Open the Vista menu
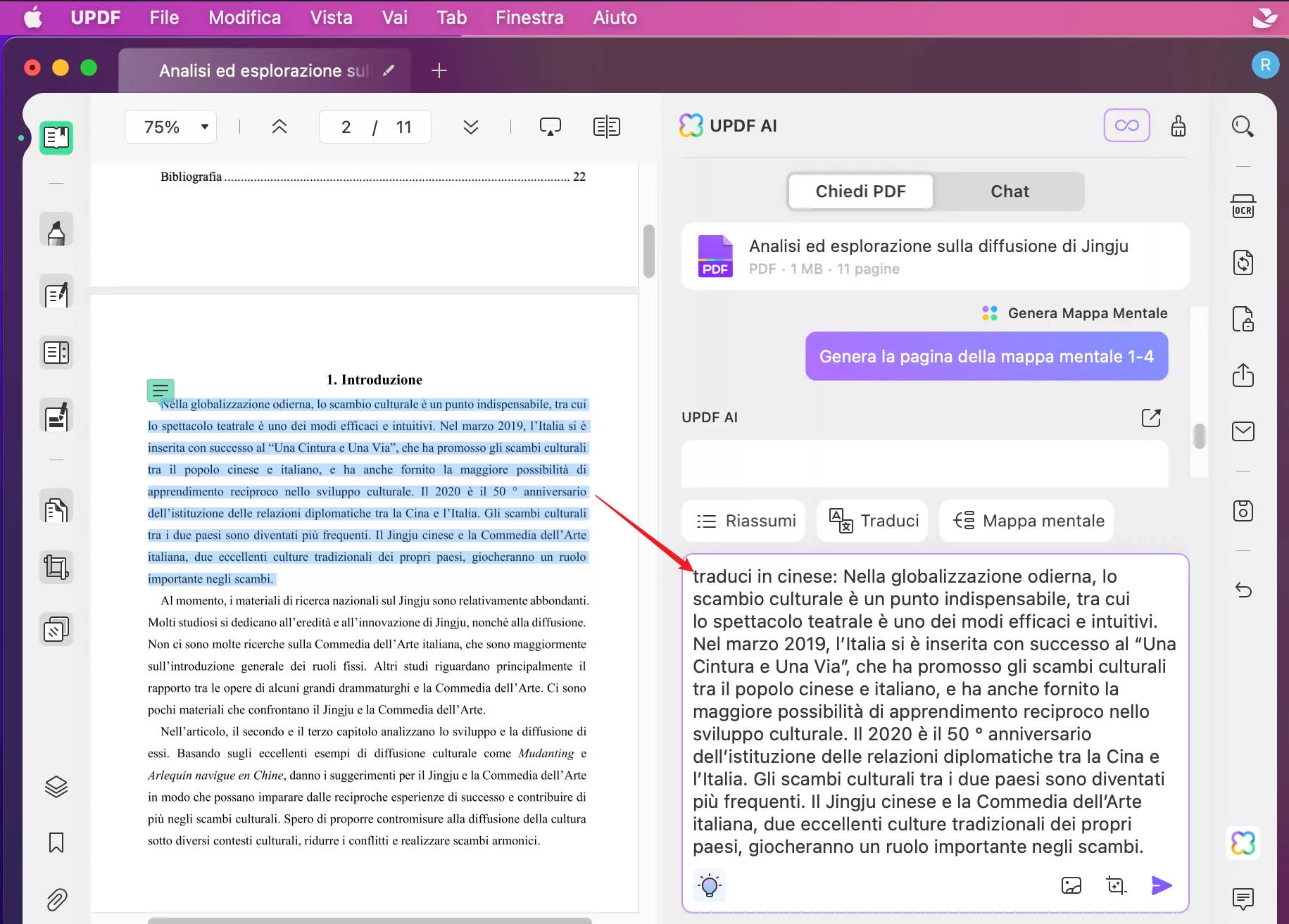Image resolution: width=1289 pixels, height=924 pixels. click(x=331, y=18)
